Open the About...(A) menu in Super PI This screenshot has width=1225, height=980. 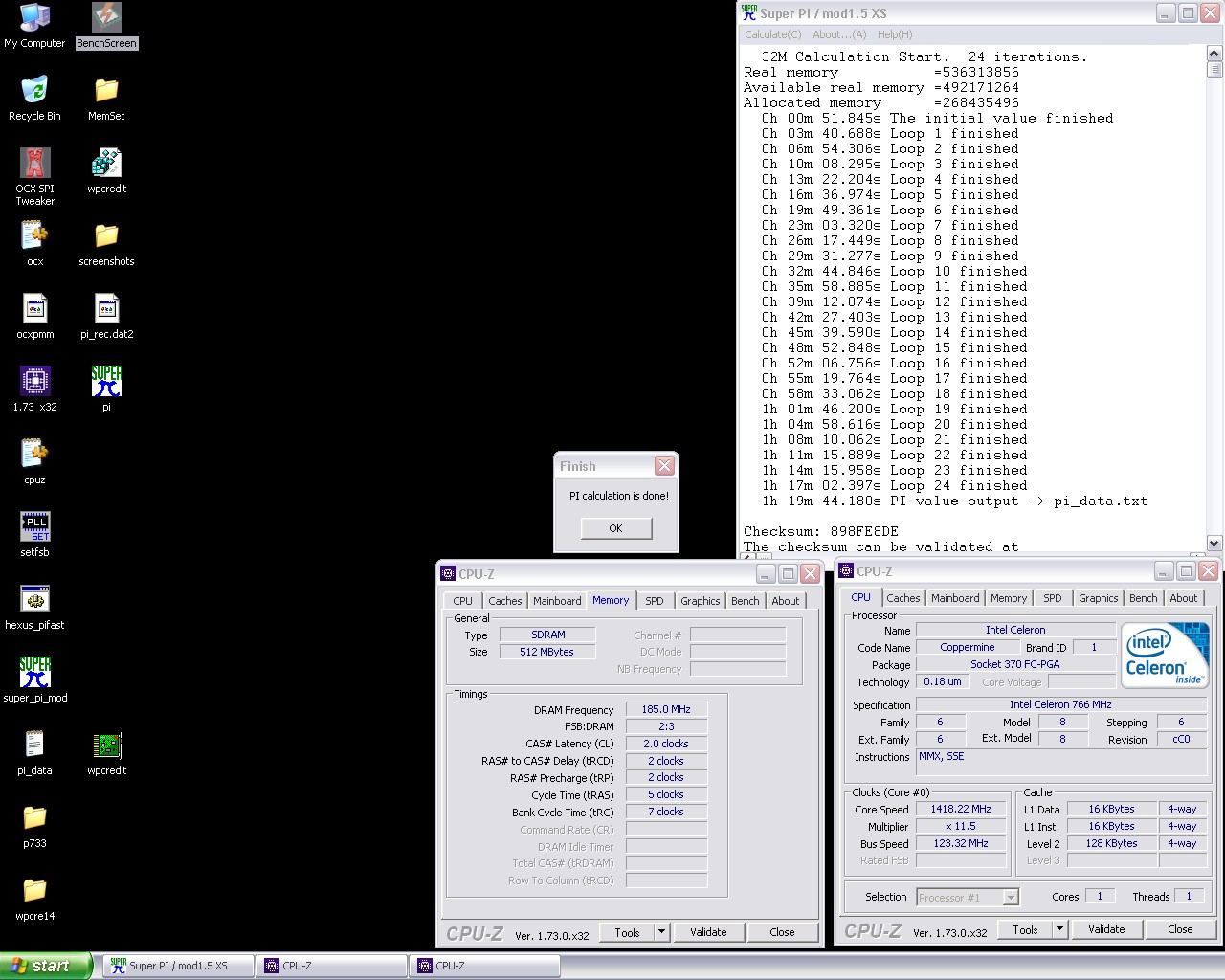839,34
